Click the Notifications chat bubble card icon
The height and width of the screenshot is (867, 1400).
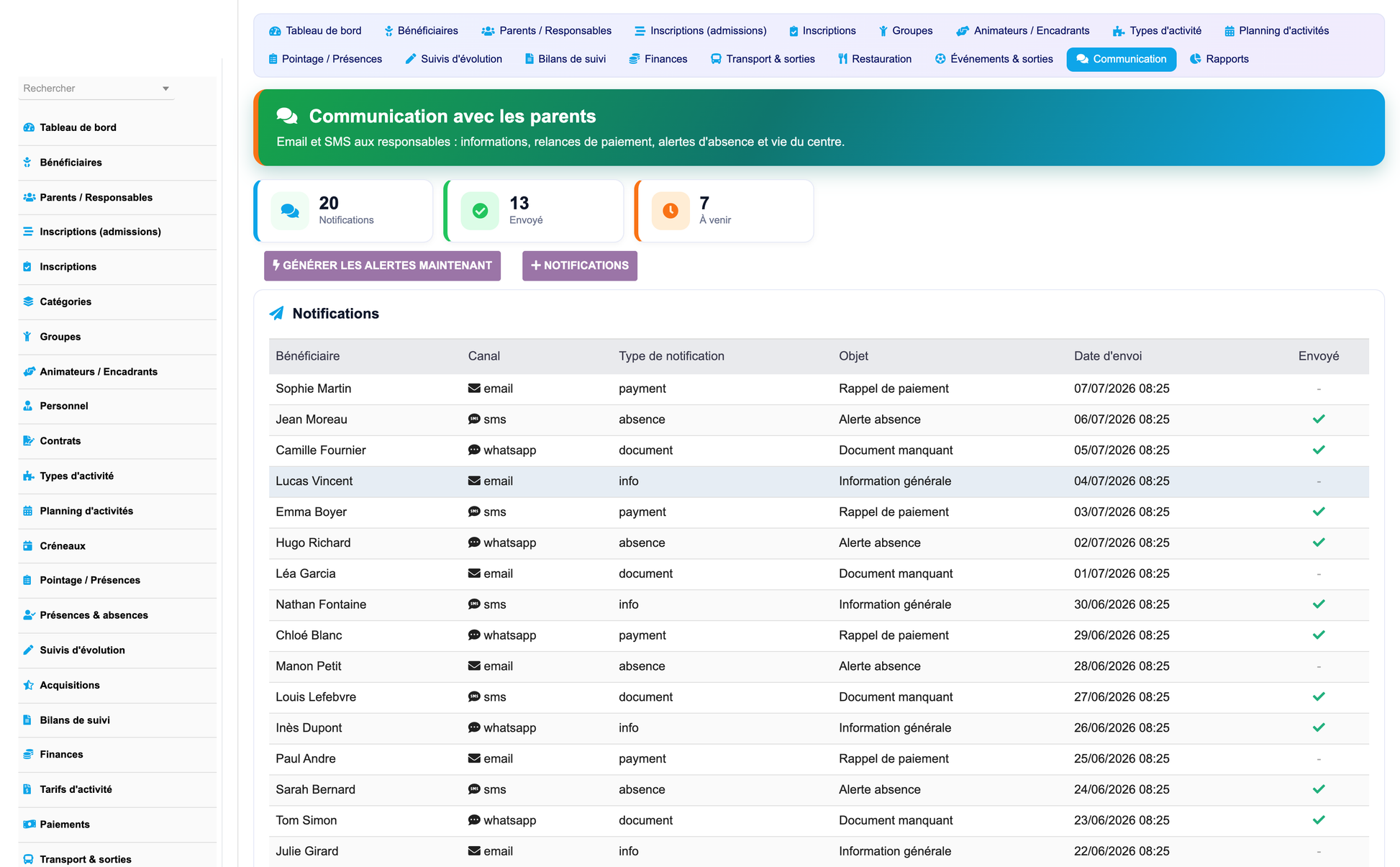290,211
